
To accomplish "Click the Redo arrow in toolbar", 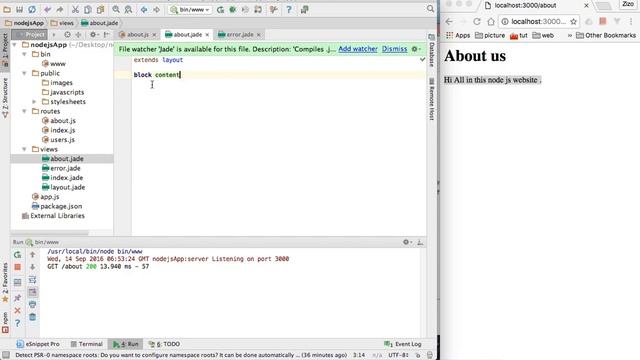I will click(x=60, y=9).
